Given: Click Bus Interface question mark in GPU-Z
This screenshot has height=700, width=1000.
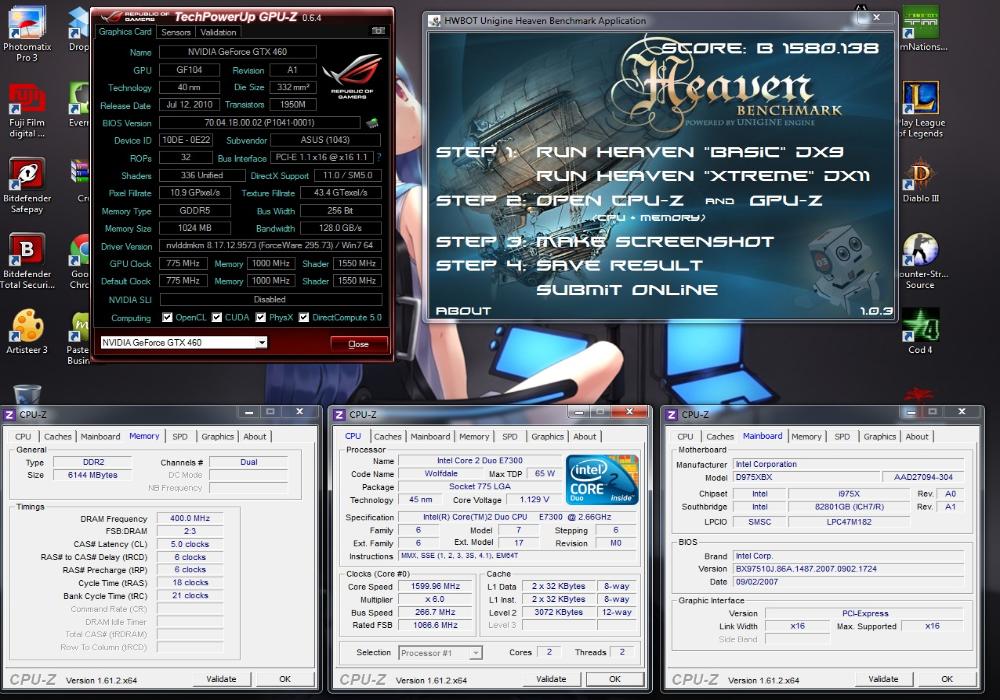Looking at the screenshot, I should pos(379,157).
